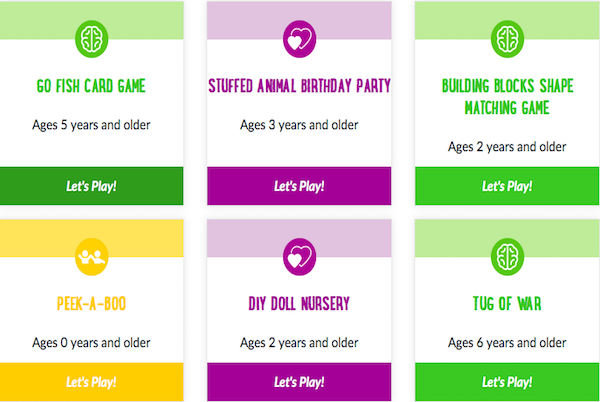Click the brain icon above Go Fish Card Game

pyautogui.click(x=91, y=39)
